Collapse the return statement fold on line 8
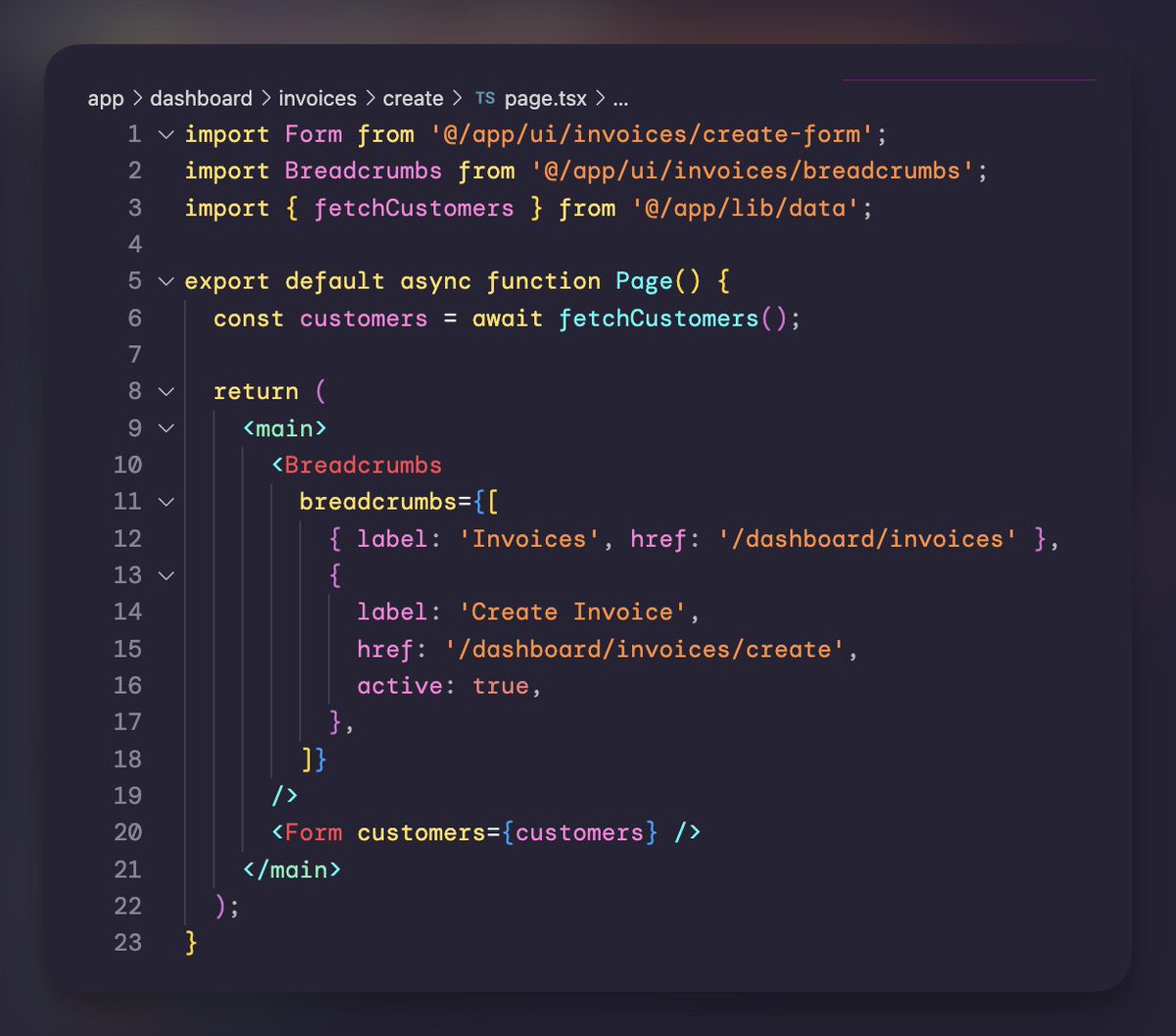This screenshot has height=1036, width=1176. (x=165, y=391)
